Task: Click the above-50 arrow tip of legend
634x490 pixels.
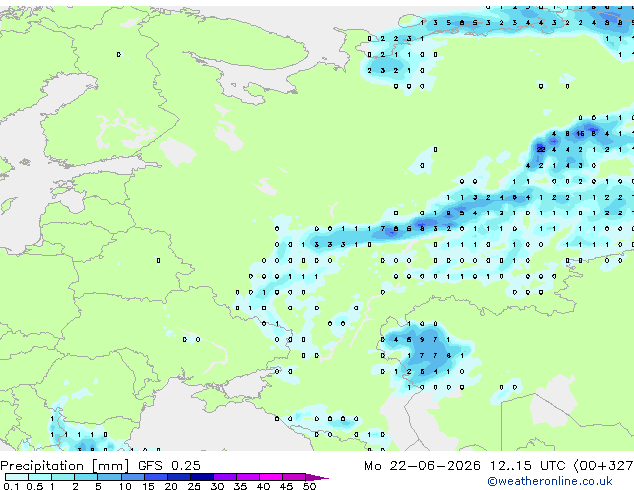Action: (x=317, y=477)
